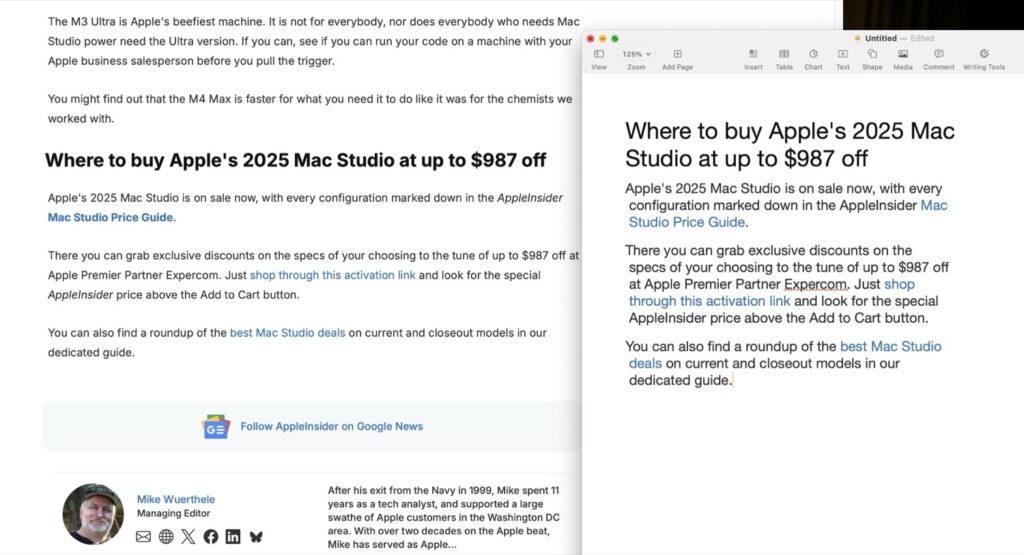Viewport: 1024px width, 555px height.
Task: Place cursor after 'dedicated guide.' in Pages
Action: (x=732, y=381)
